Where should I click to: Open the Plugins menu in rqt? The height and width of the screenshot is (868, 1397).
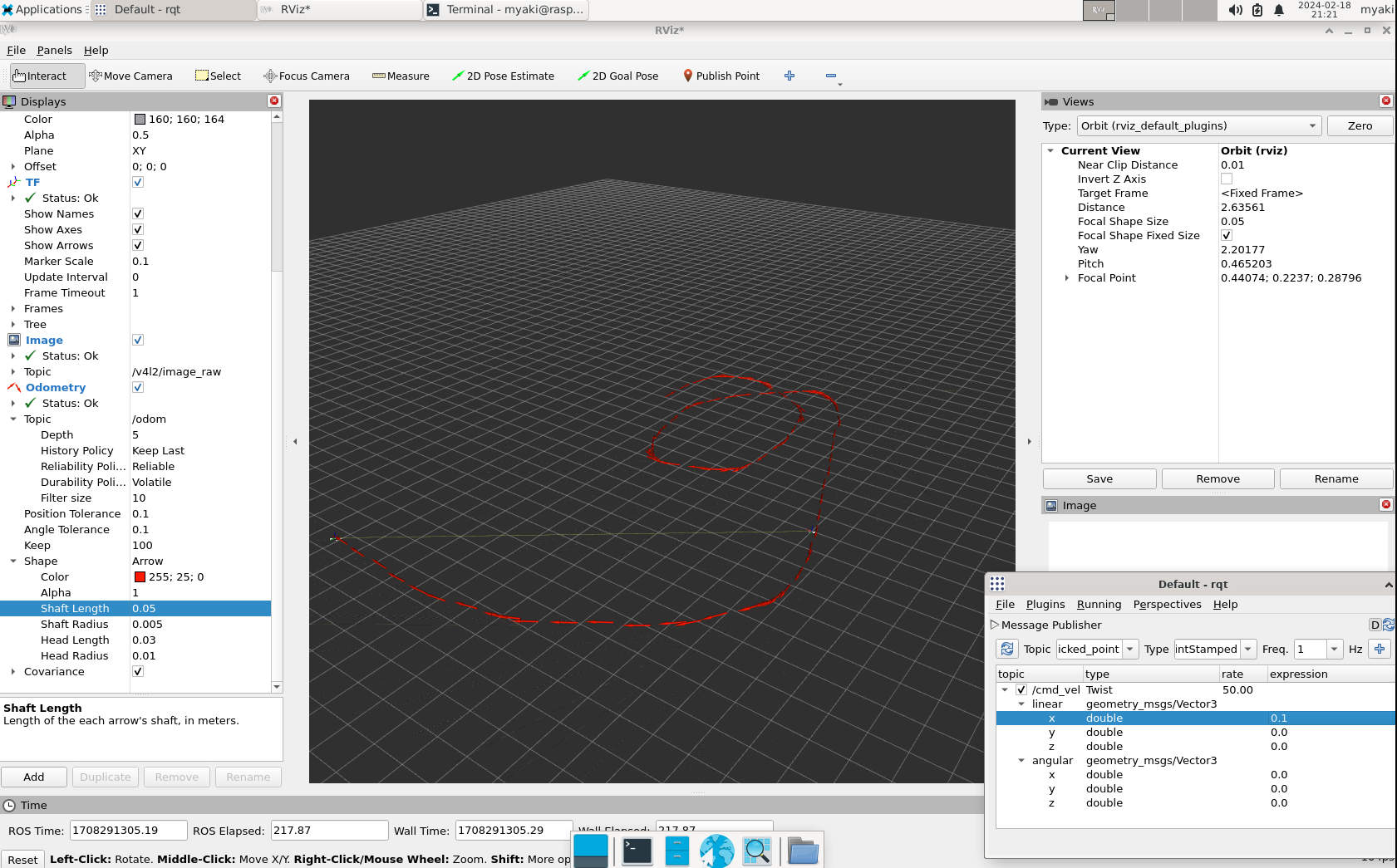click(x=1045, y=604)
